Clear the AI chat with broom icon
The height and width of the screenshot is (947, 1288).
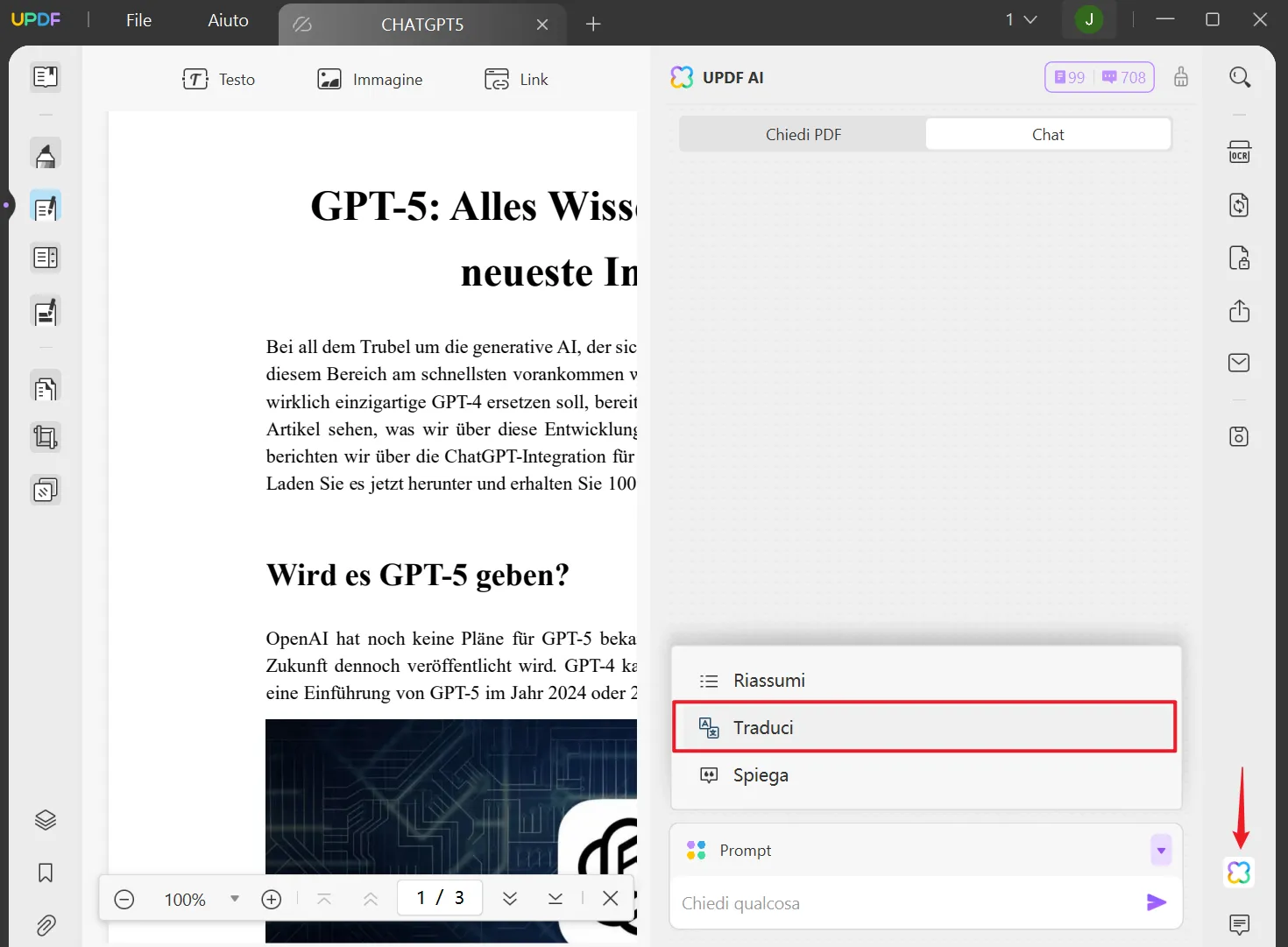pos(1181,77)
